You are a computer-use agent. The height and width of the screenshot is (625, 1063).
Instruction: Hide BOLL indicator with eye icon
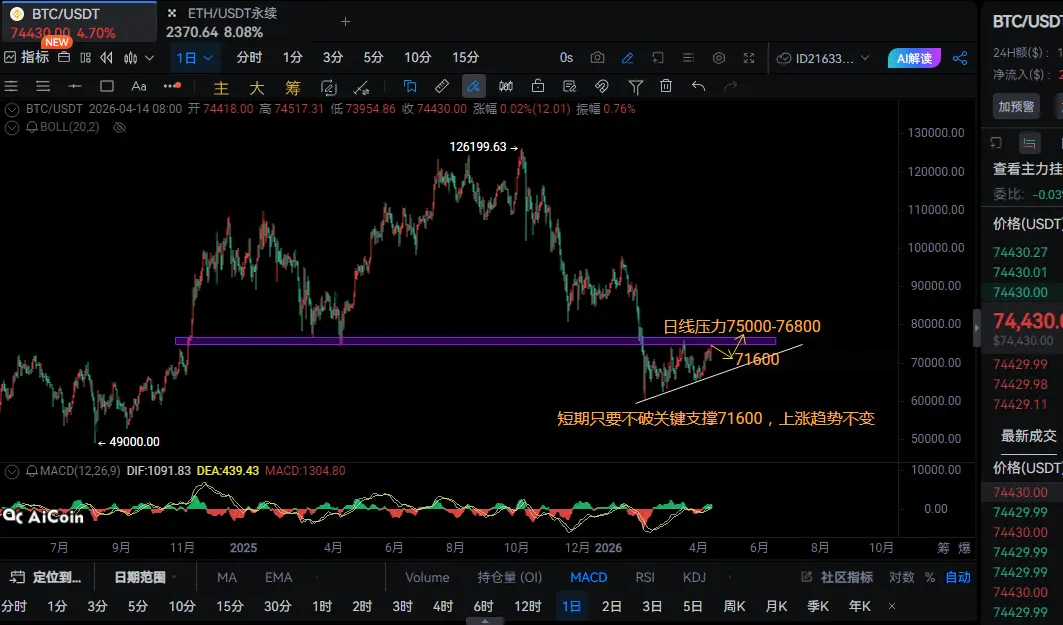pos(119,127)
